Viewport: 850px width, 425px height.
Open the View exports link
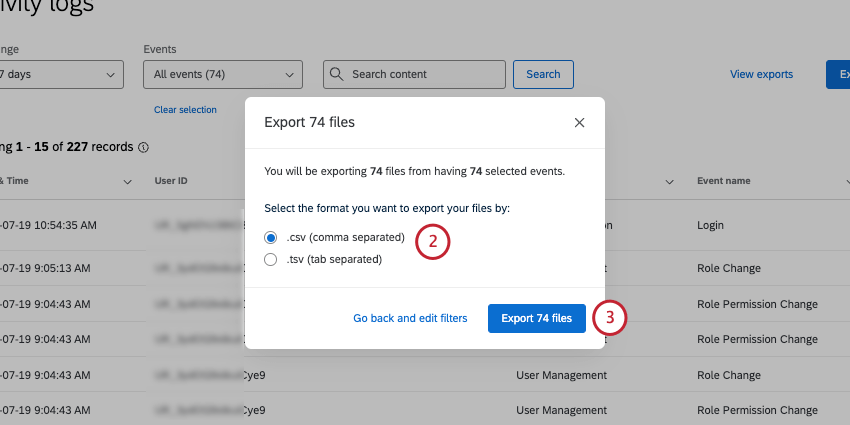coord(761,74)
